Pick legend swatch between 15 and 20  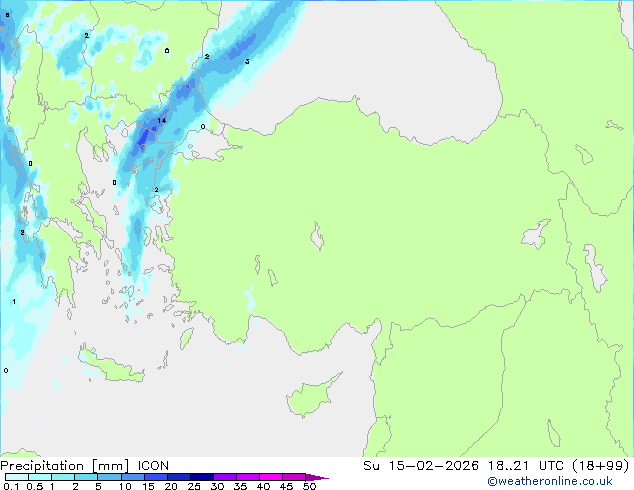pyautogui.click(x=156, y=477)
